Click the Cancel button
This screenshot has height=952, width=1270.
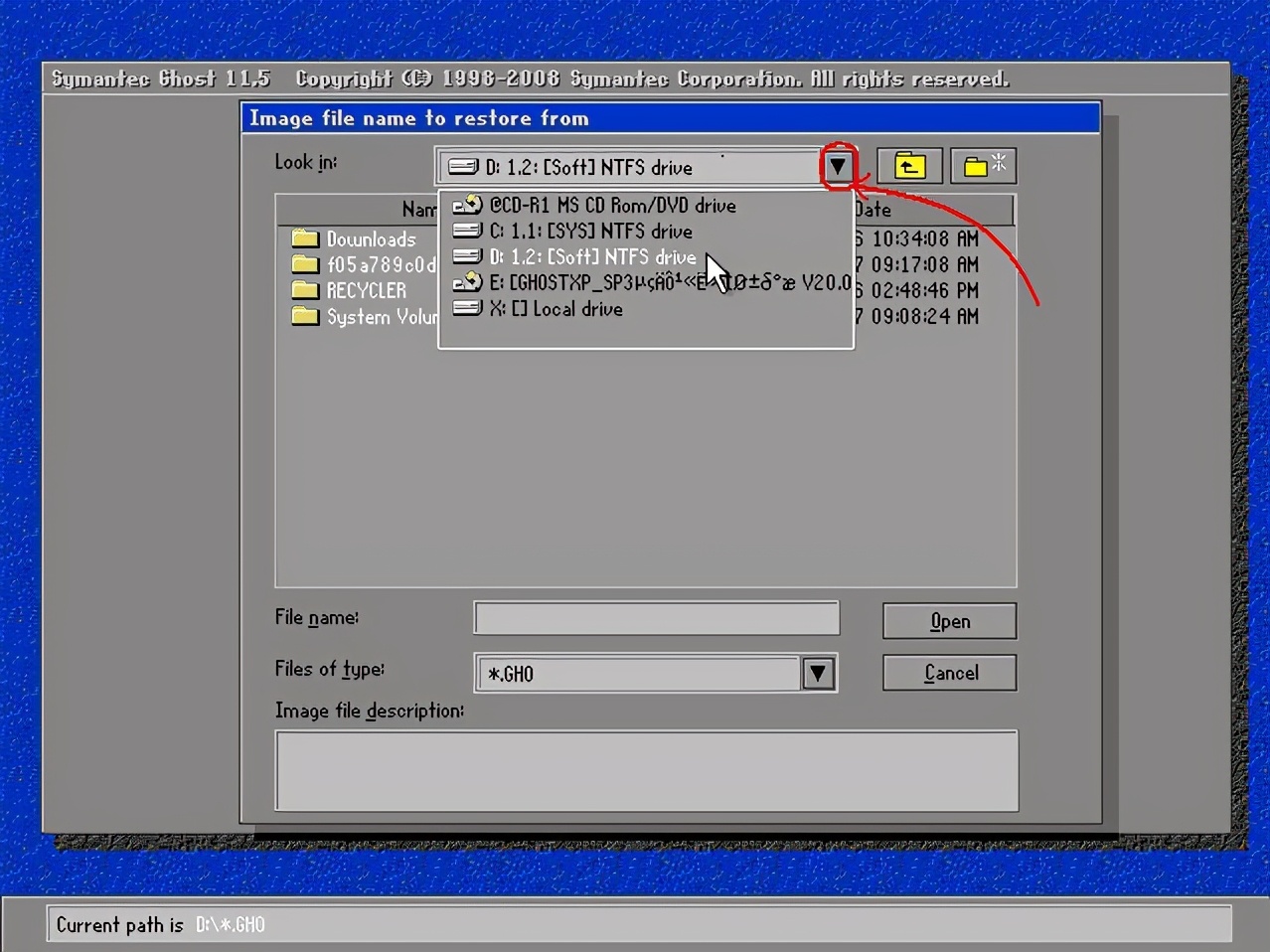pos(949,673)
